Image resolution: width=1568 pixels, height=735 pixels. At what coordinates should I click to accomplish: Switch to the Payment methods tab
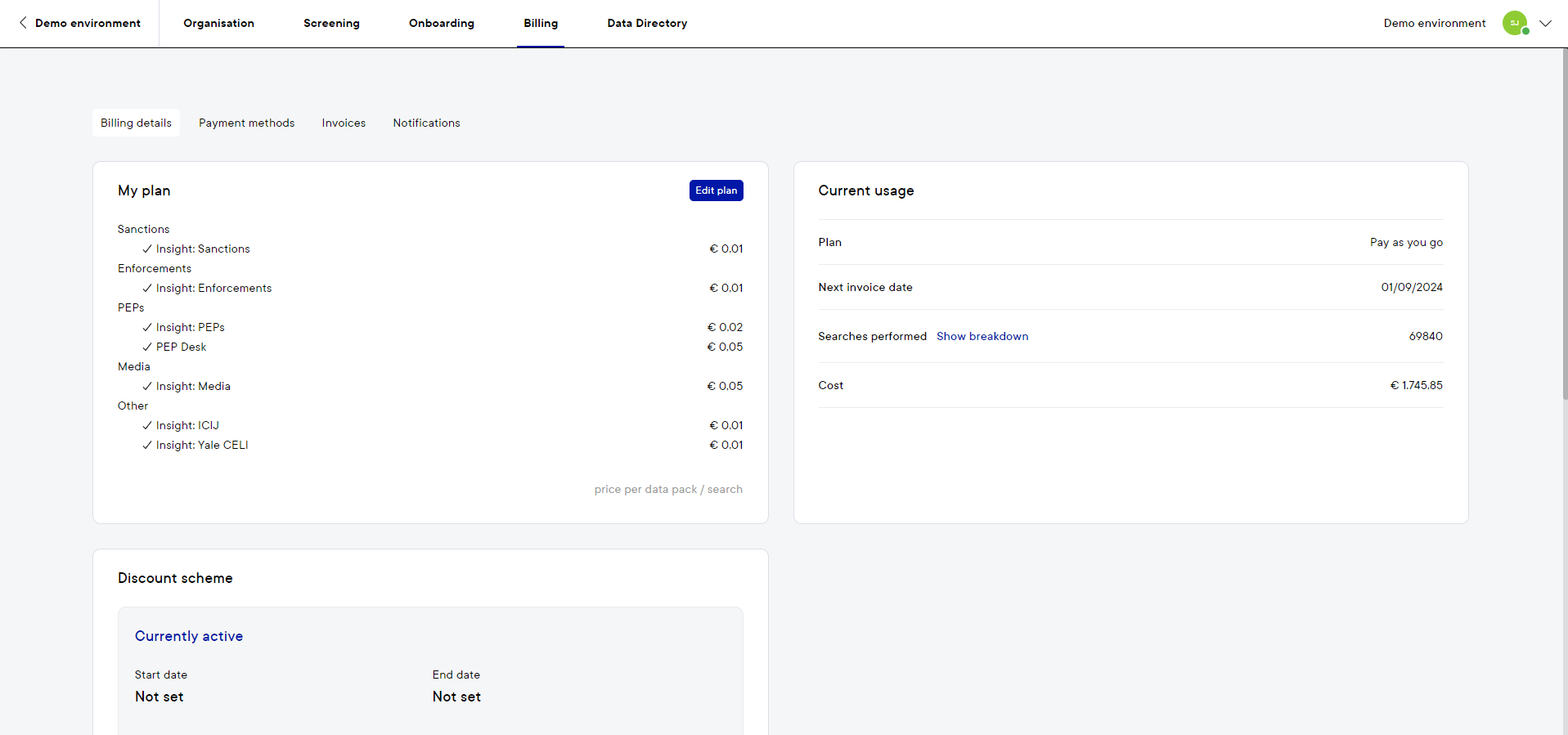(246, 123)
